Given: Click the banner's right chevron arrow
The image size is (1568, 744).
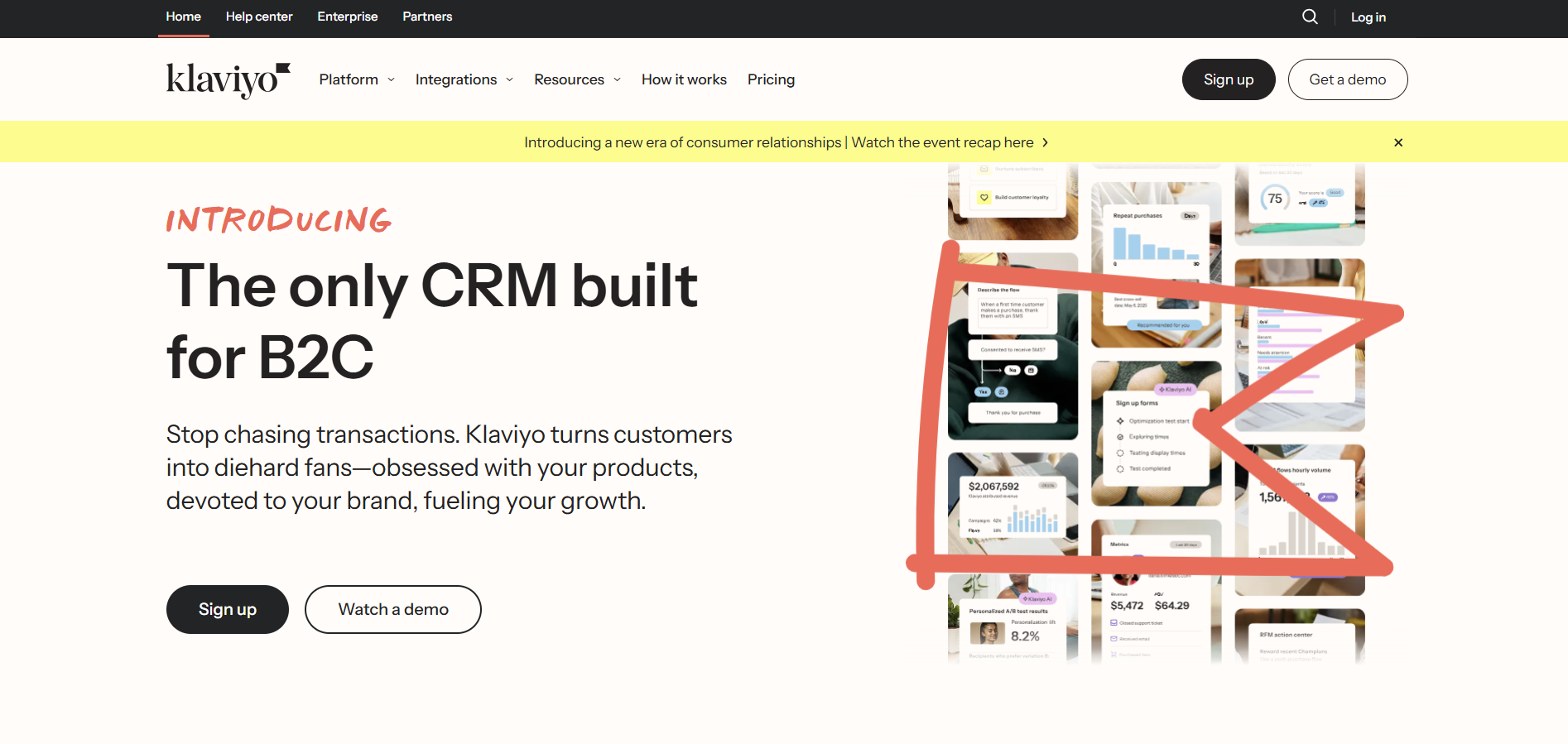Looking at the screenshot, I should coord(1046,142).
